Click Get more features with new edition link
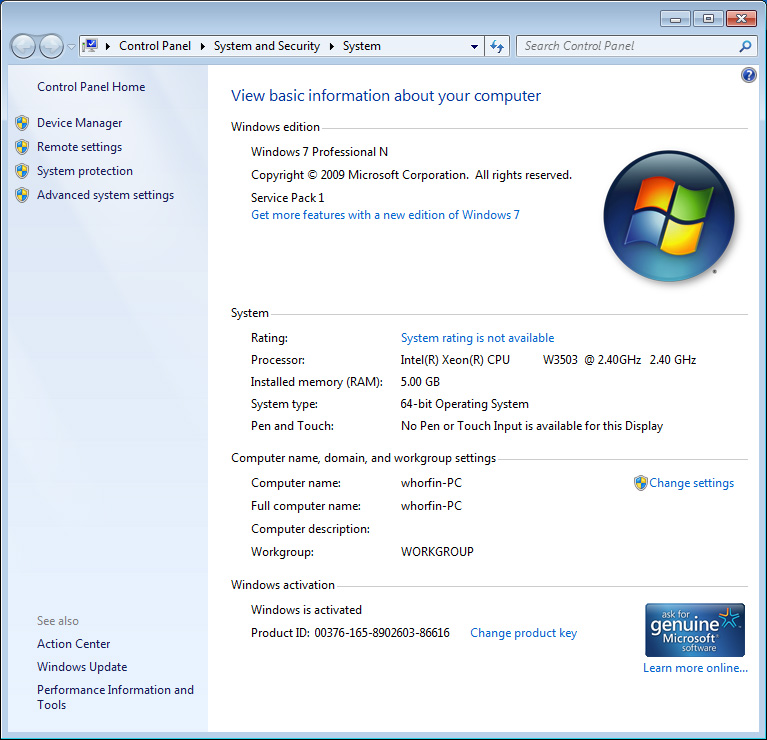The image size is (767, 740). tap(385, 215)
